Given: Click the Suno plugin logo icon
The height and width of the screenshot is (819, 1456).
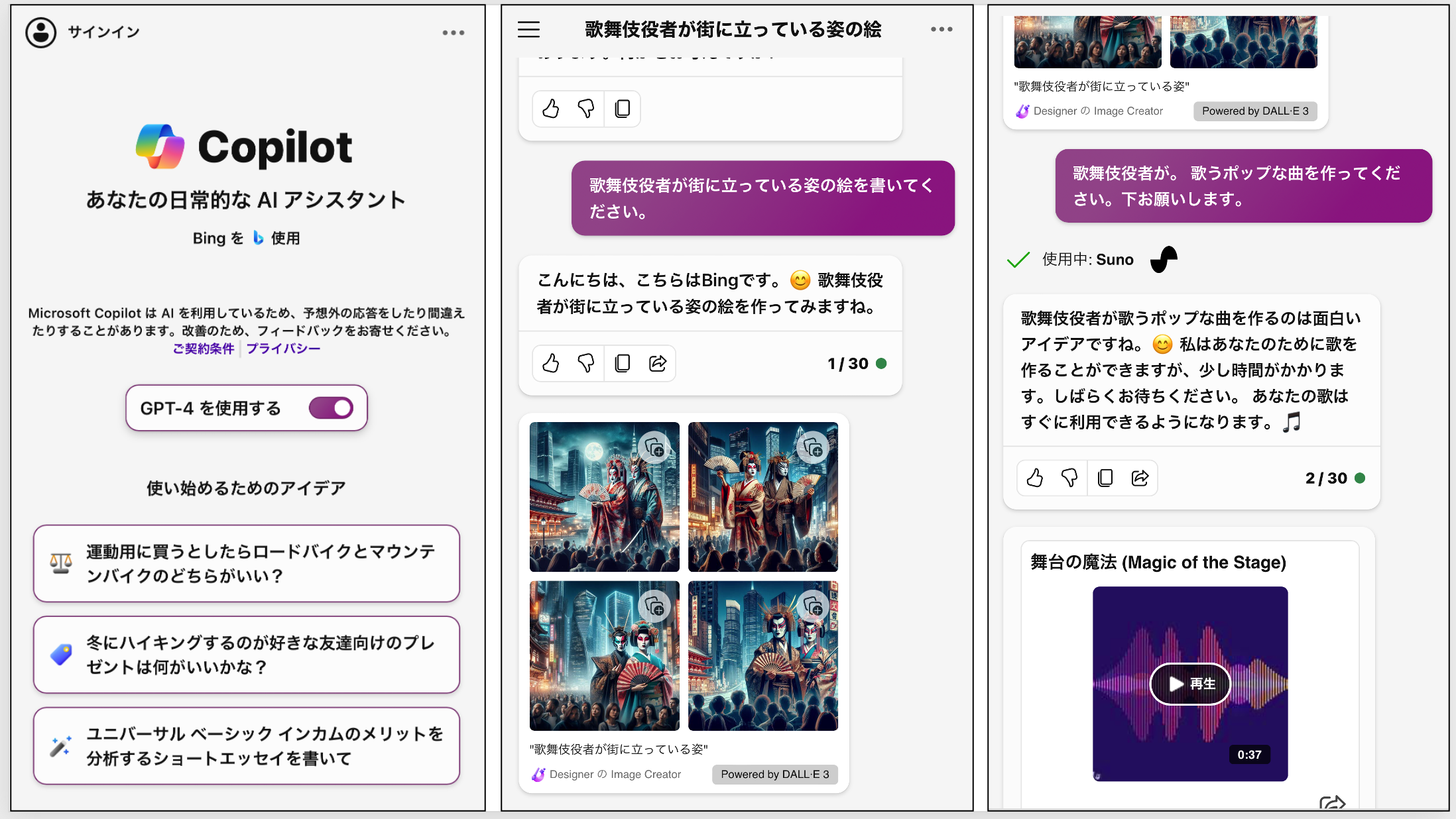Looking at the screenshot, I should point(1164,259).
